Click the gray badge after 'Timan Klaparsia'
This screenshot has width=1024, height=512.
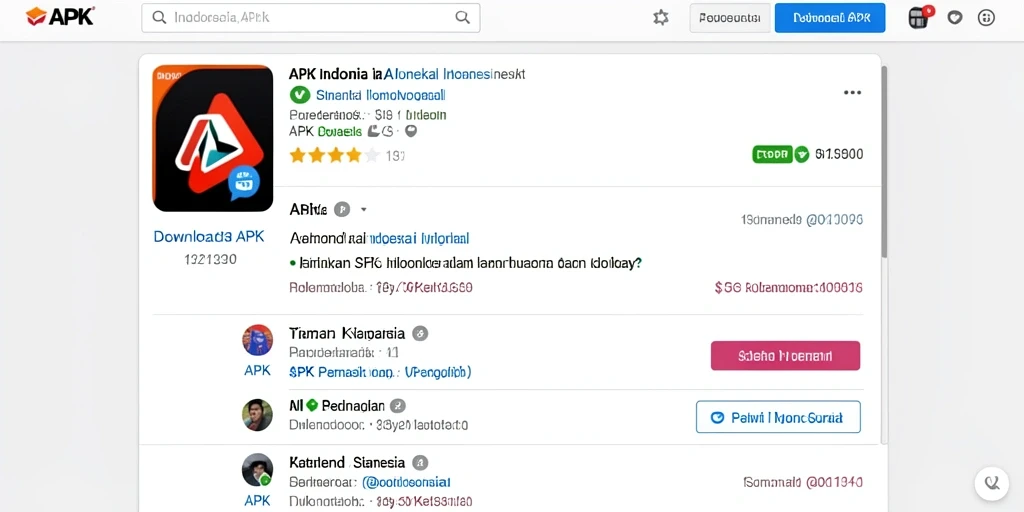point(420,334)
